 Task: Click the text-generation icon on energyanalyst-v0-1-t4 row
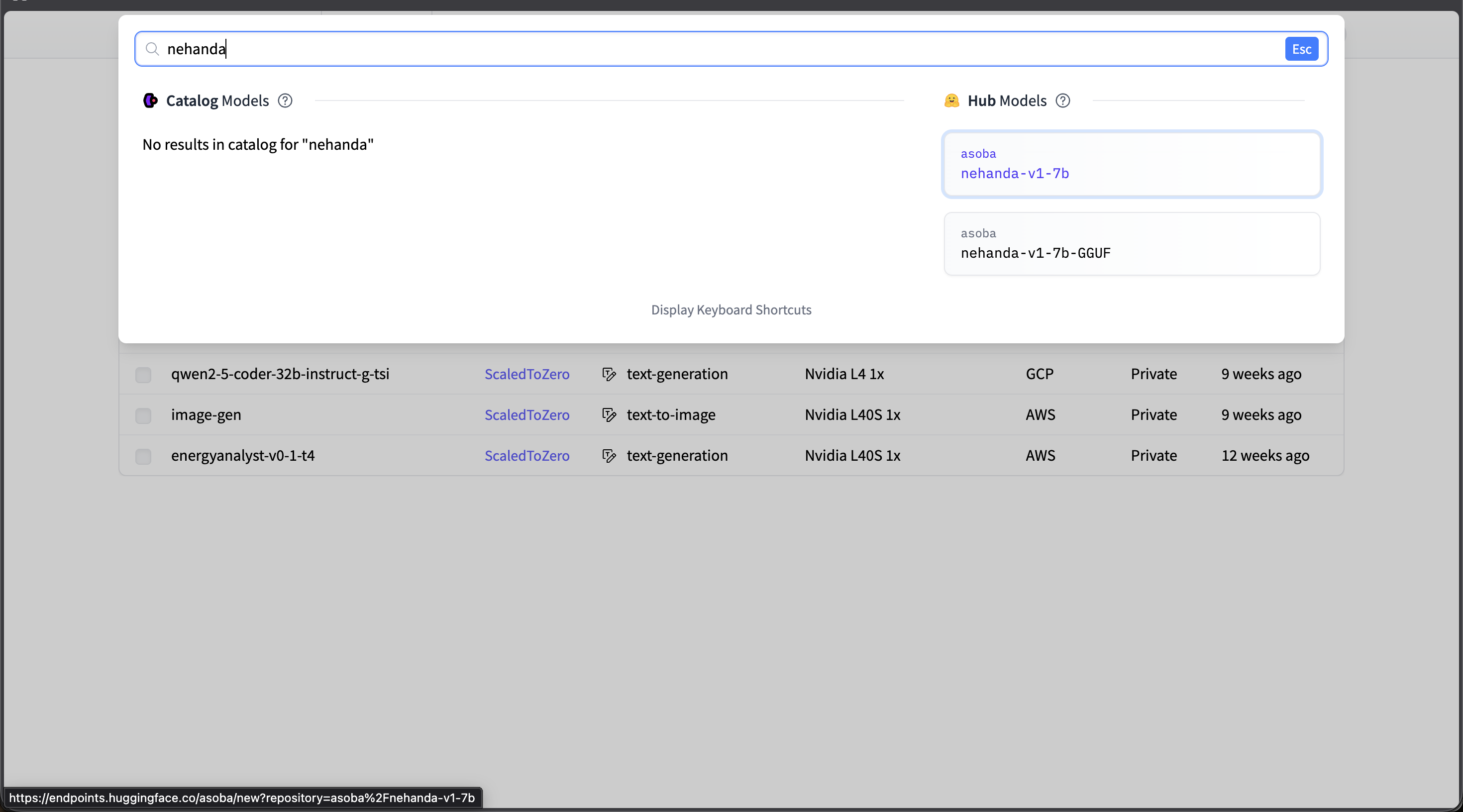[x=608, y=456]
